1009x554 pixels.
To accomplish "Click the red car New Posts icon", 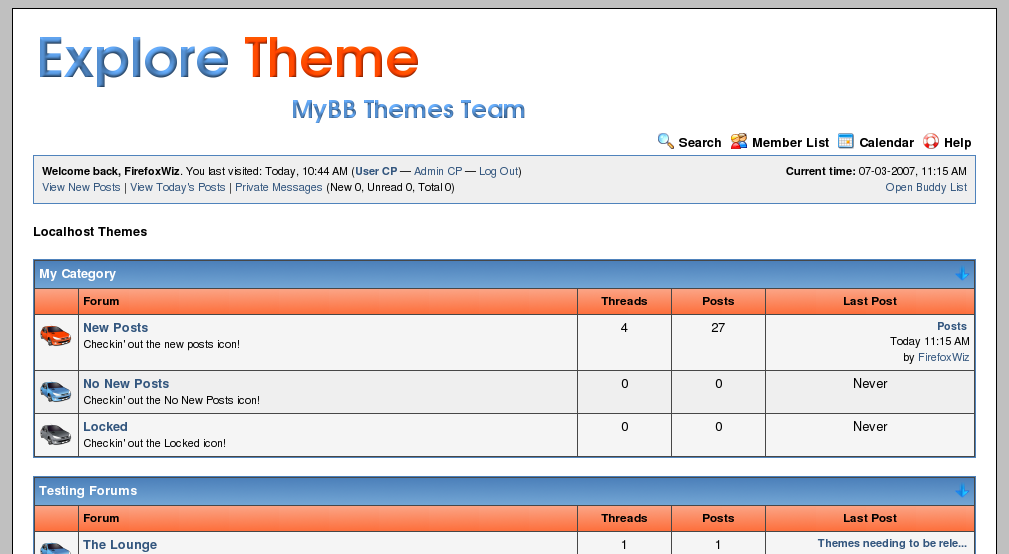I will [56, 335].
